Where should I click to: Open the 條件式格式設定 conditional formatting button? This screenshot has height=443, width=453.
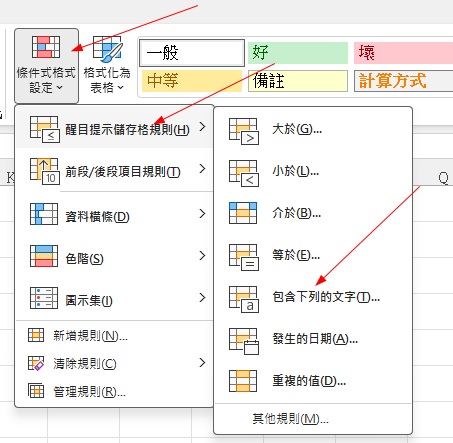click(x=46, y=66)
